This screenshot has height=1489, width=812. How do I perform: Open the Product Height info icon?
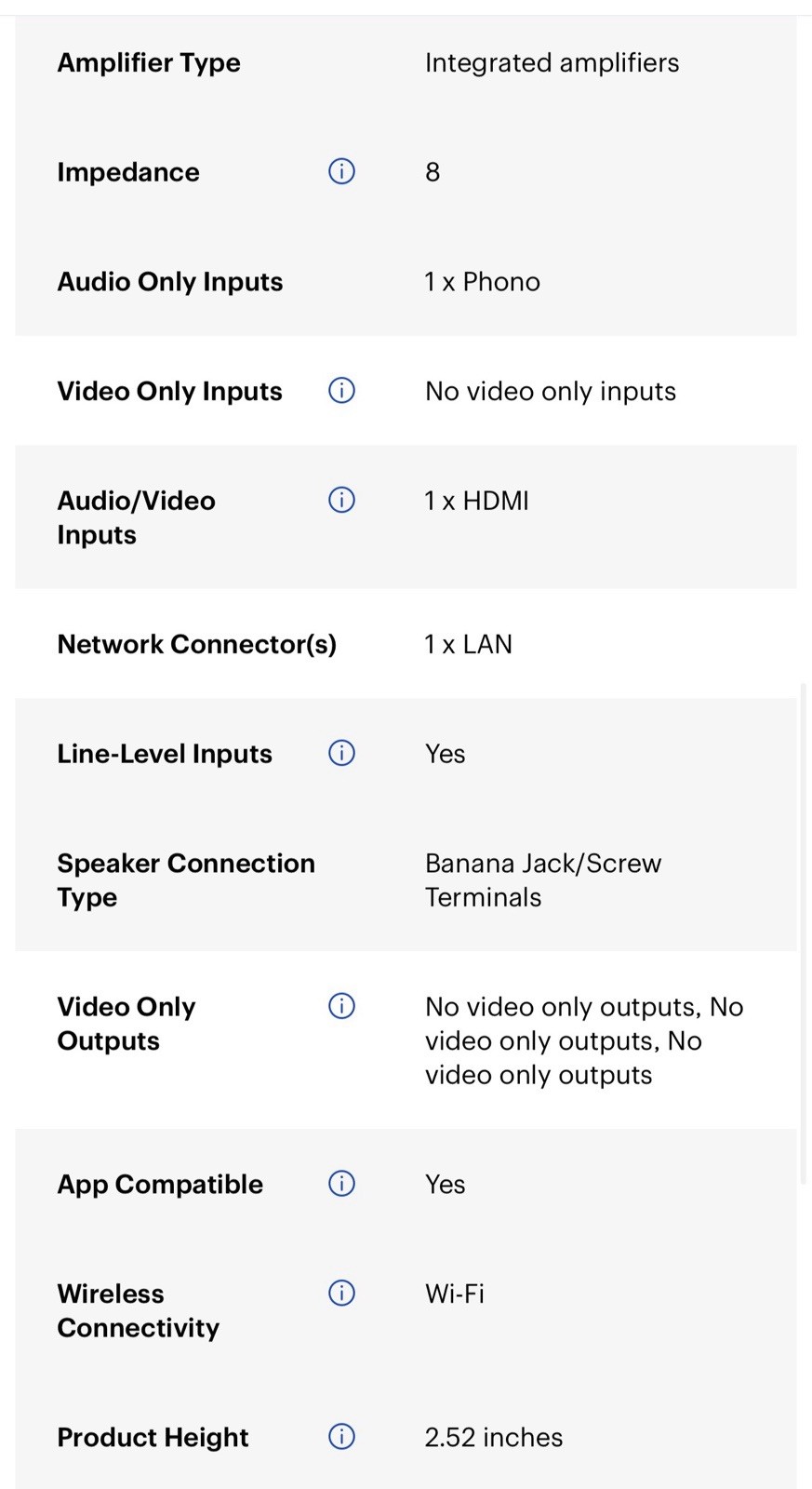341,1436
